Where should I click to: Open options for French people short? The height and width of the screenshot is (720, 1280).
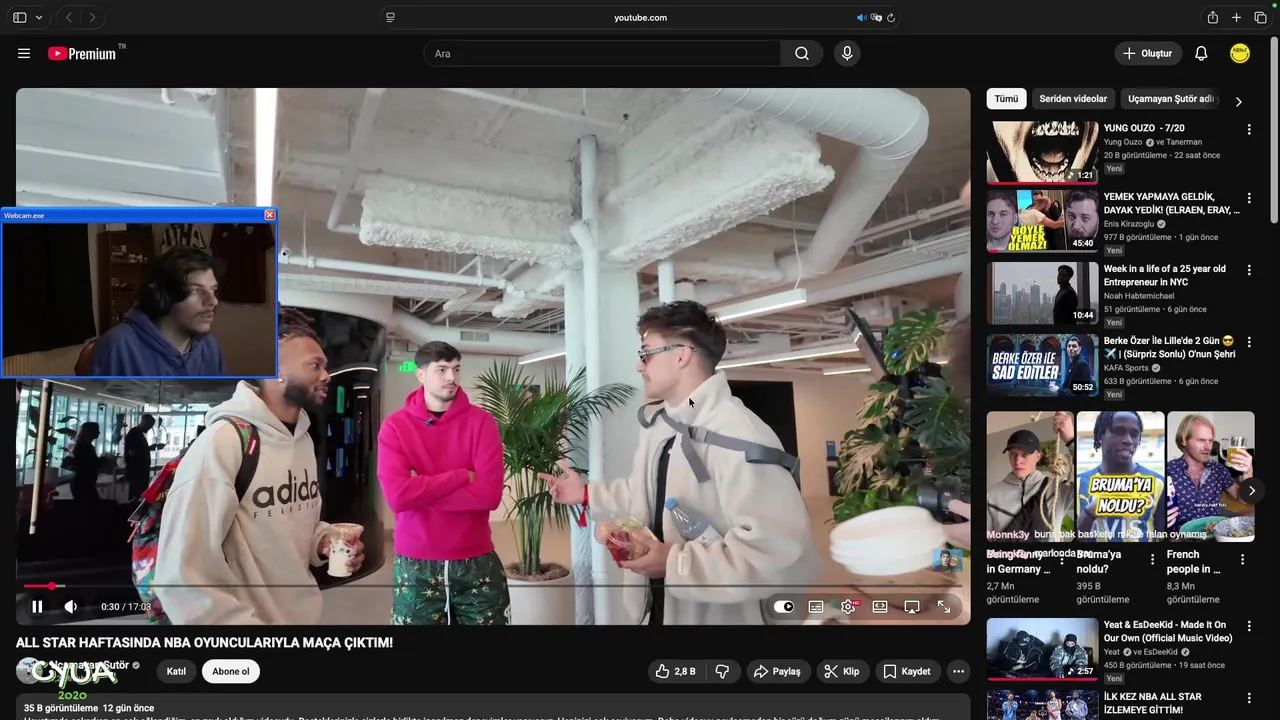(x=1243, y=560)
